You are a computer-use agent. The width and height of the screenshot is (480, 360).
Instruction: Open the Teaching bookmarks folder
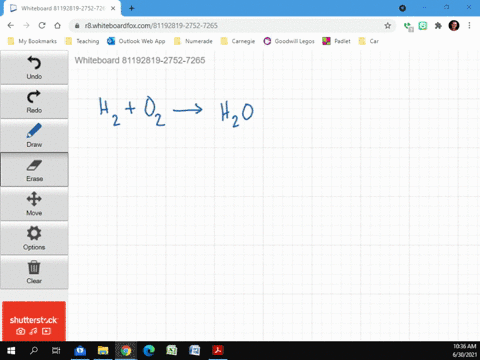[x=83, y=41]
